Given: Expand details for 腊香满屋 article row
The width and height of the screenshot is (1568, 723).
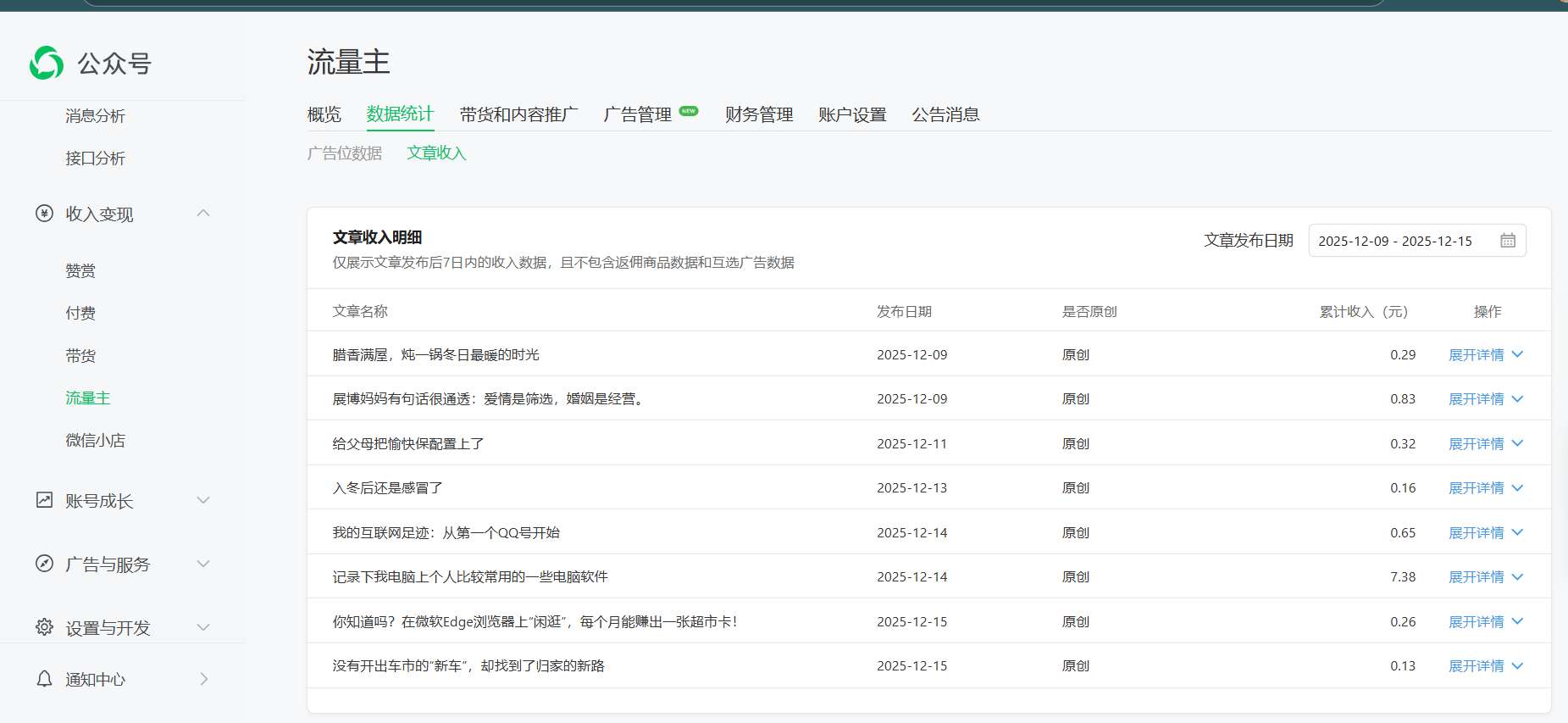Looking at the screenshot, I should click(x=1485, y=355).
